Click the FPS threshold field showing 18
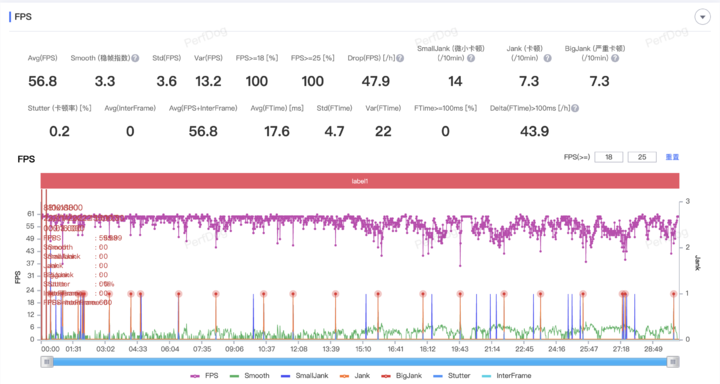 (608, 157)
